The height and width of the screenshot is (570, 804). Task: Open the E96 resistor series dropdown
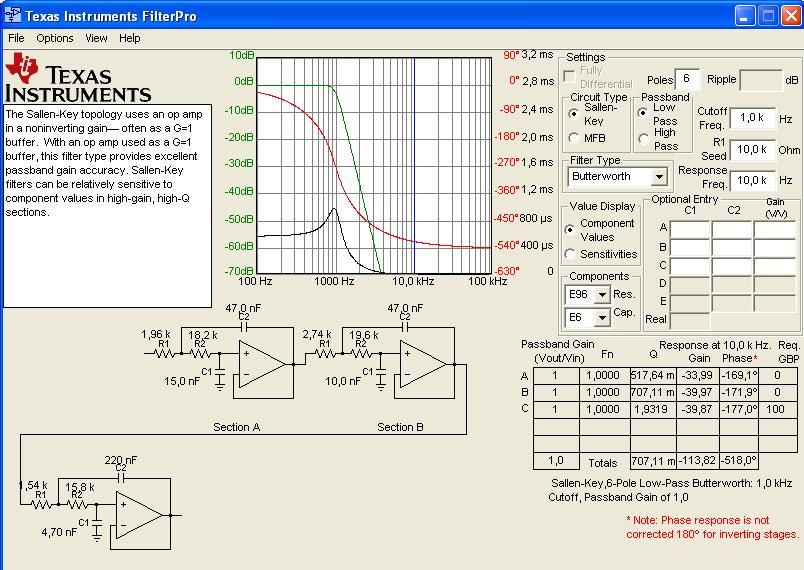[602, 295]
